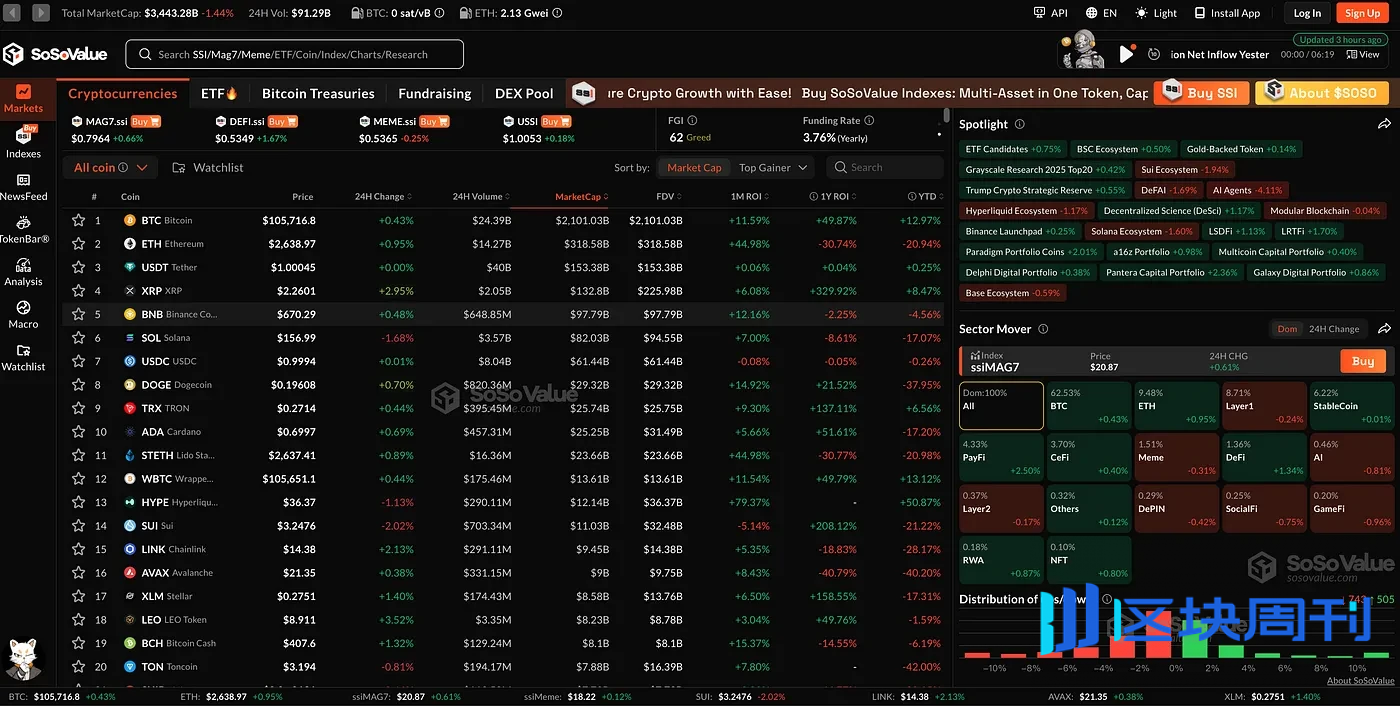Select the Dom toggle in Sector Mover
1400x706 pixels.
coord(1287,329)
